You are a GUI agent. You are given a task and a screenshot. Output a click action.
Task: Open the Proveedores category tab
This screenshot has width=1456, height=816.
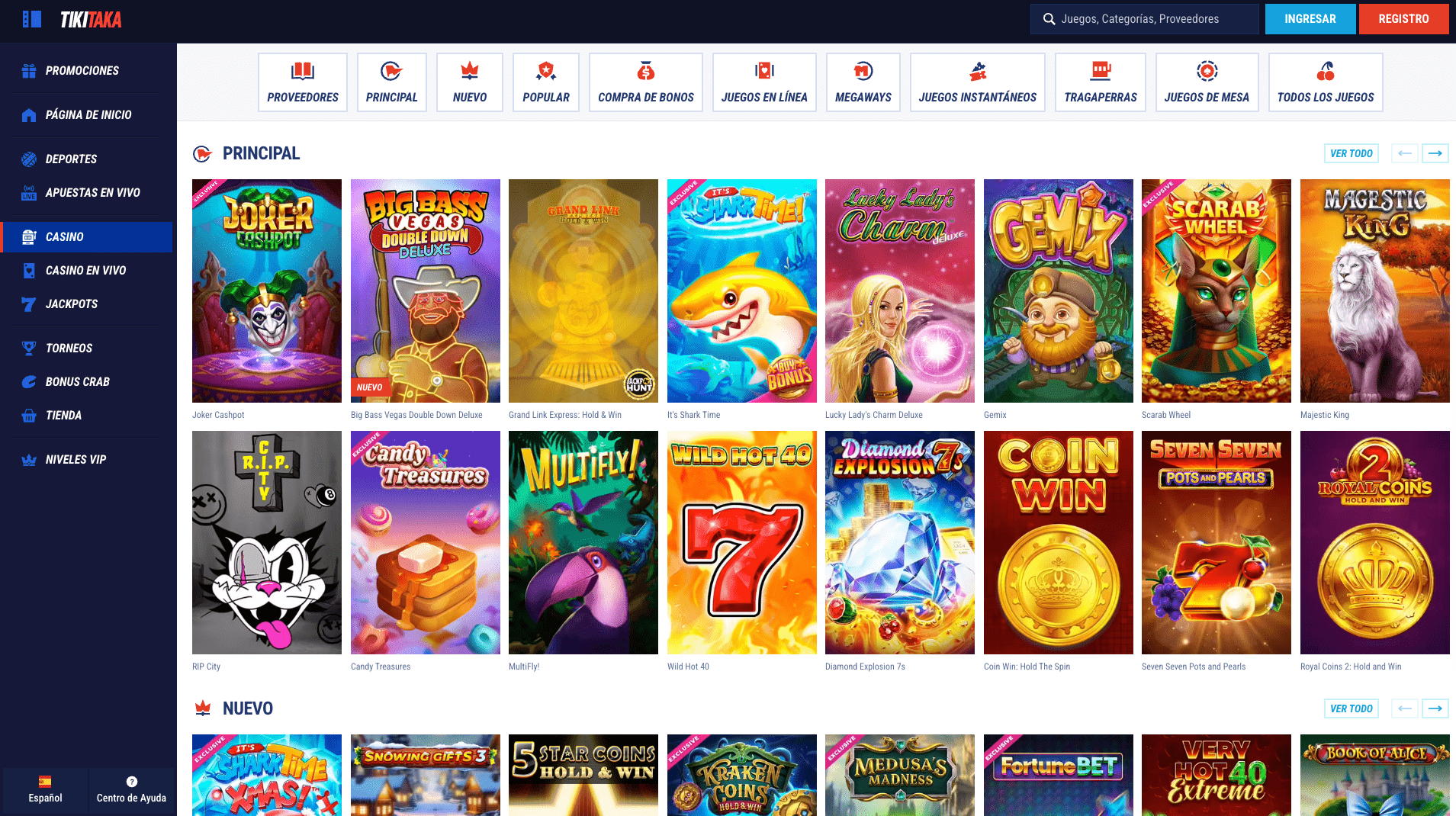coord(303,82)
